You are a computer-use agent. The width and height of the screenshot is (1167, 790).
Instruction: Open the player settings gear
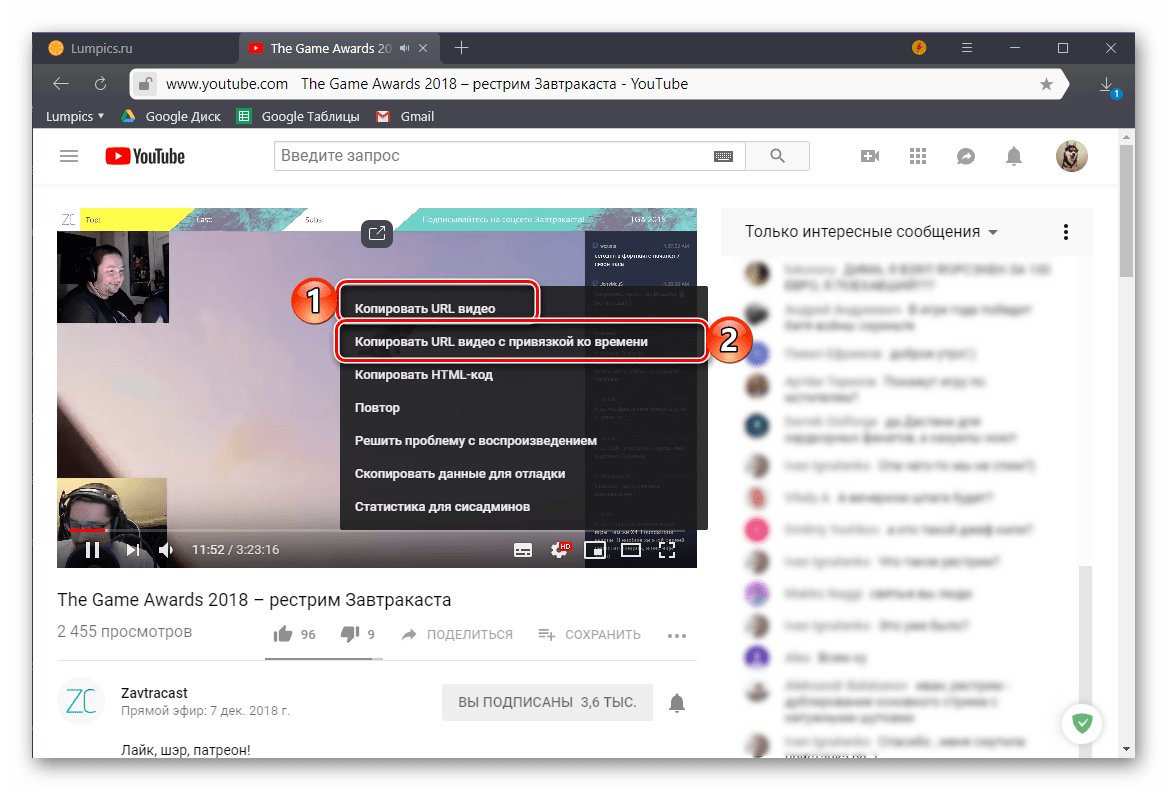(559, 550)
